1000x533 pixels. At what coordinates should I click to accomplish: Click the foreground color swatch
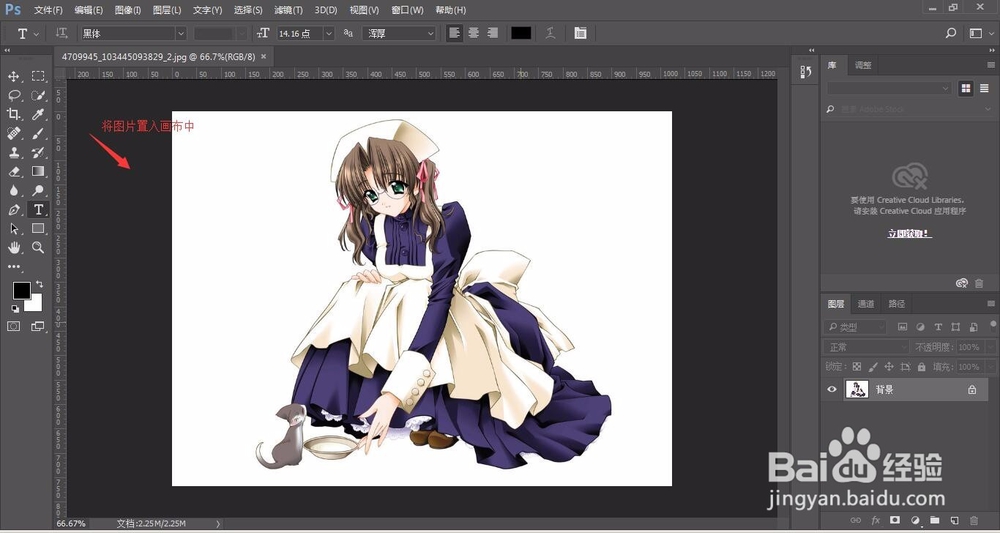[x=21, y=291]
